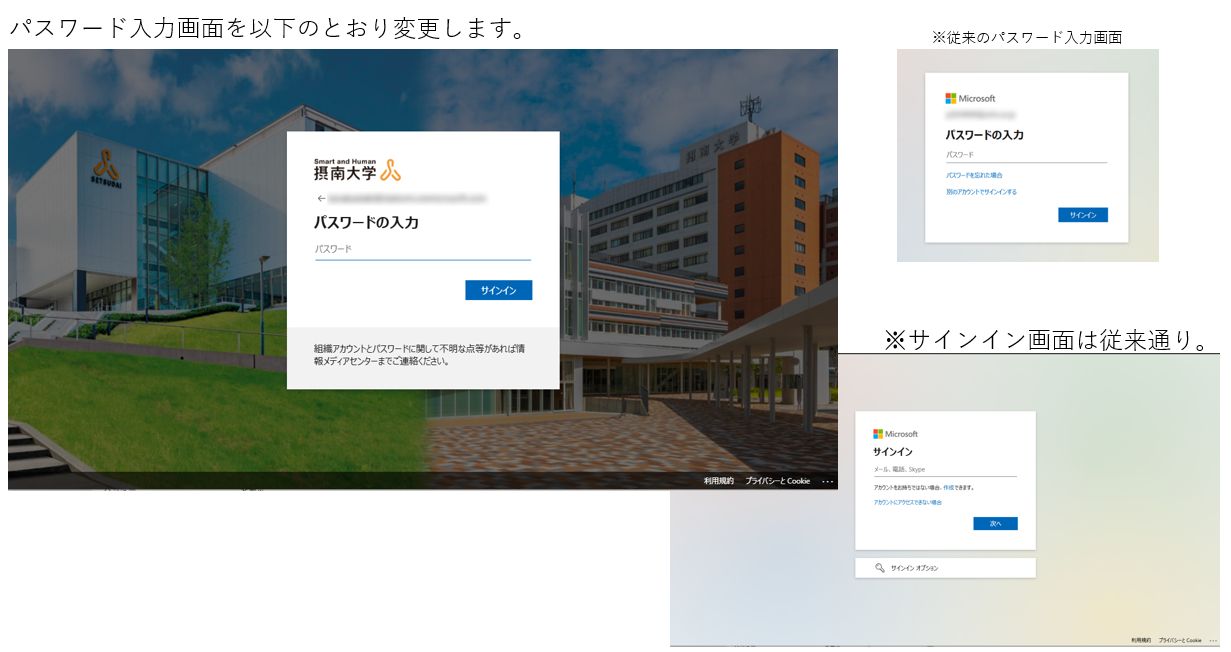Viewport: 1231px width, 652px height.
Task: Open the ellipsis menu on the campus photo footer
Action: (x=827, y=481)
